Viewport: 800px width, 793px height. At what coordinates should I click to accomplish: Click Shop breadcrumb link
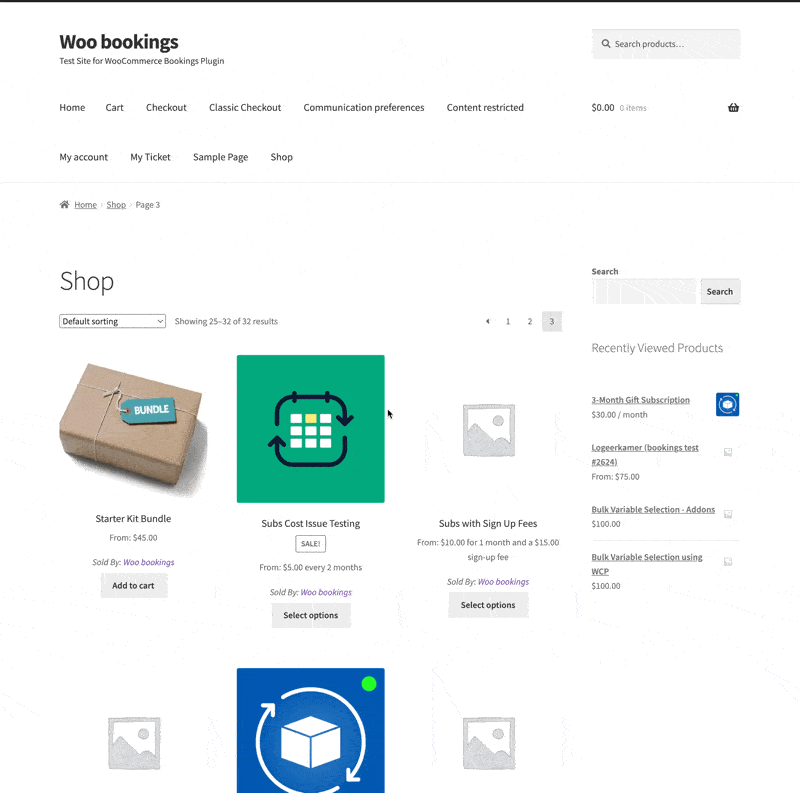coord(116,205)
